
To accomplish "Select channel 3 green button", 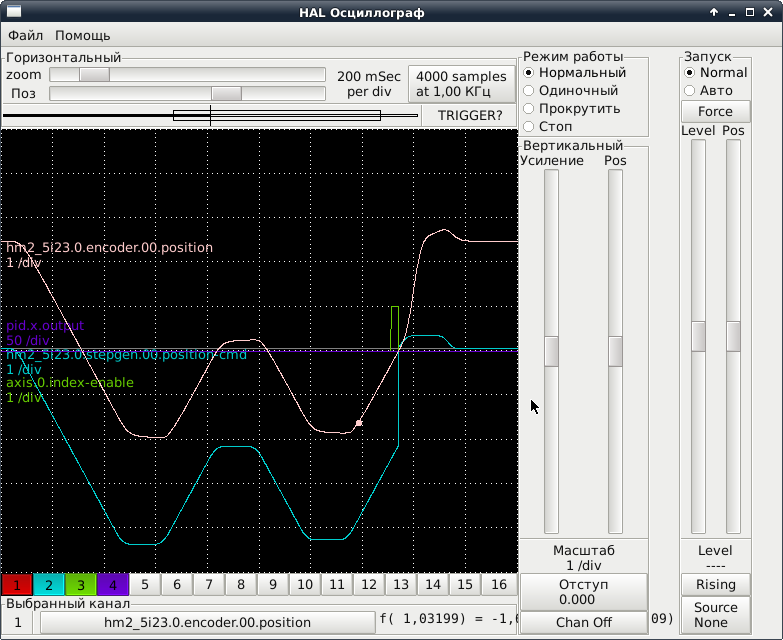I will 81,585.
